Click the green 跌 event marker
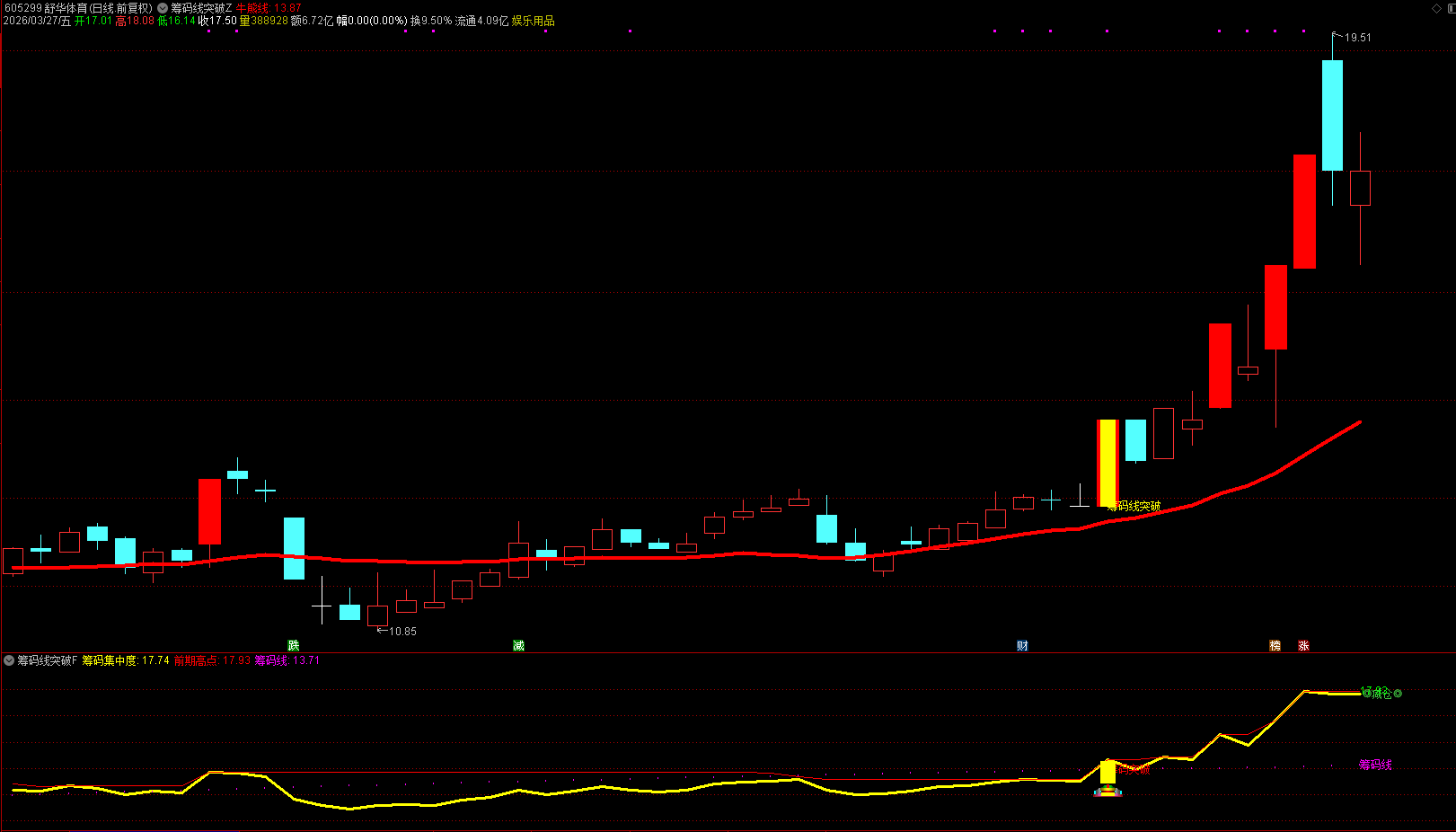This screenshot has width=1456, height=832. click(293, 645)
